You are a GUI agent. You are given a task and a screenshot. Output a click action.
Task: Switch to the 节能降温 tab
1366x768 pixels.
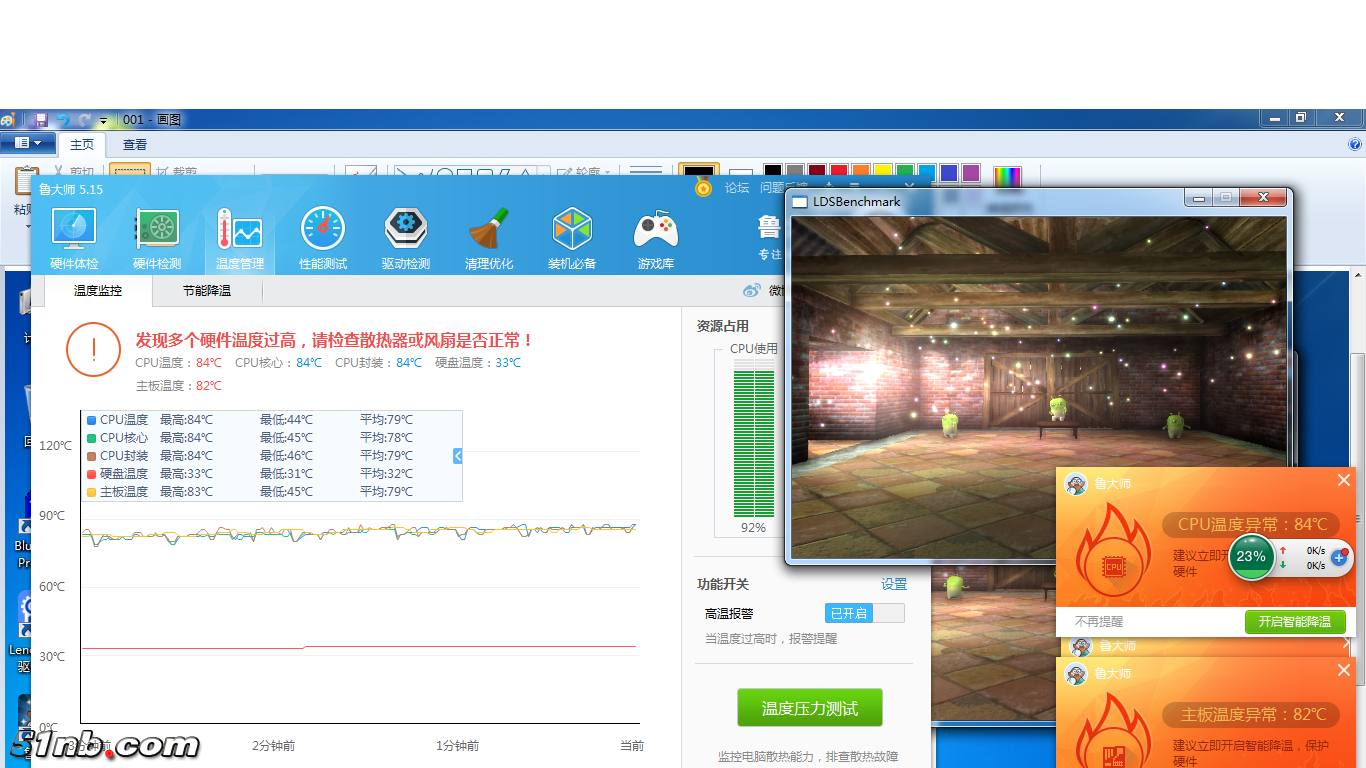207,291
